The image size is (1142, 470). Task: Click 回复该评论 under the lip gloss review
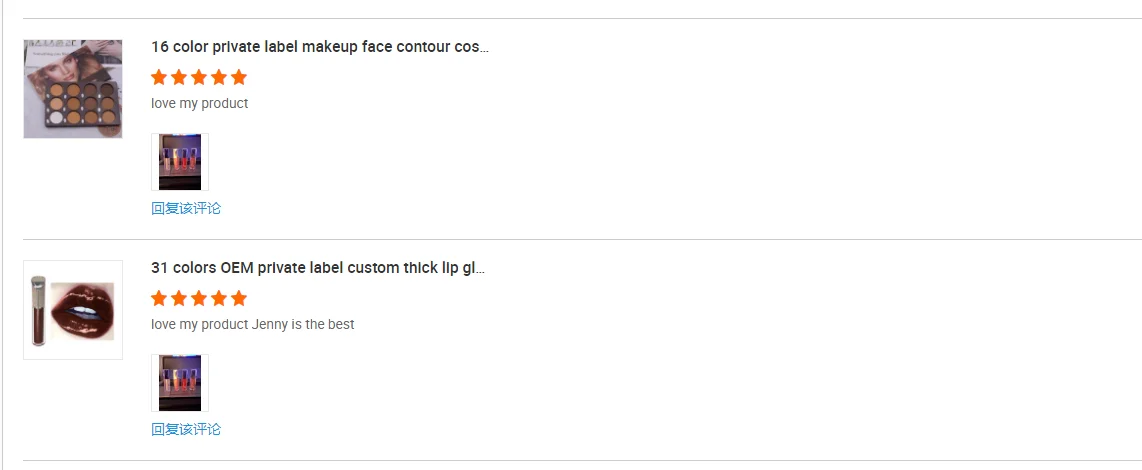coord(186,430)
